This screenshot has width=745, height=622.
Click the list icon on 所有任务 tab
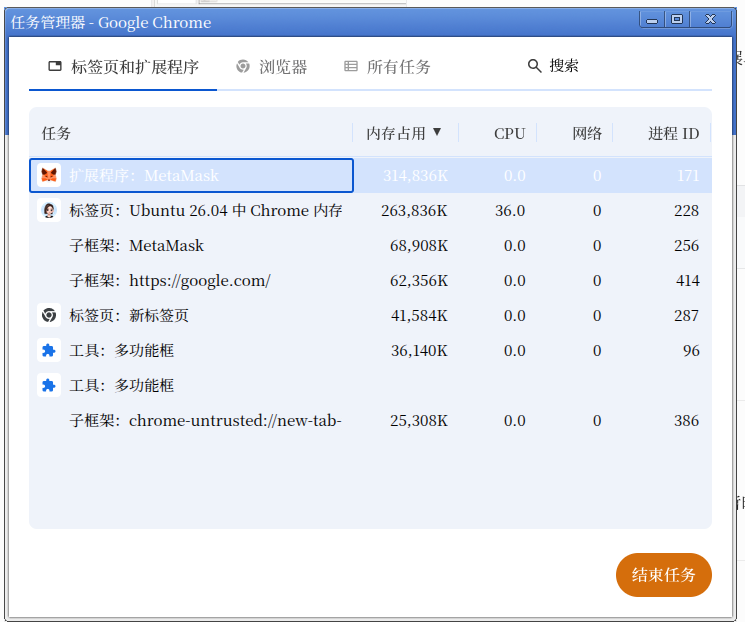[x=351, y=66]
